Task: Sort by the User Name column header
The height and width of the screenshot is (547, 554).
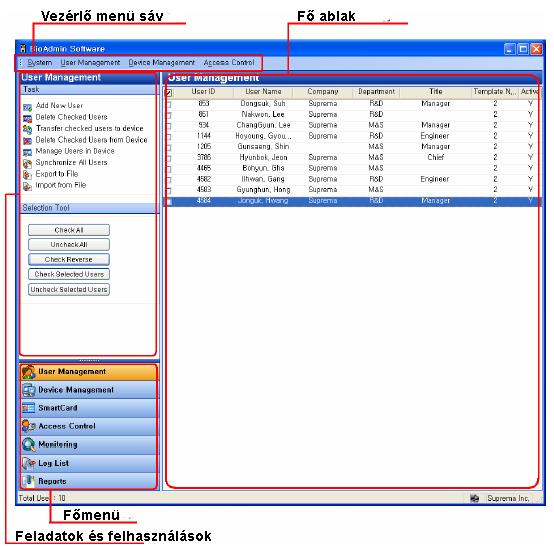Action: click(x=263, y=92)
